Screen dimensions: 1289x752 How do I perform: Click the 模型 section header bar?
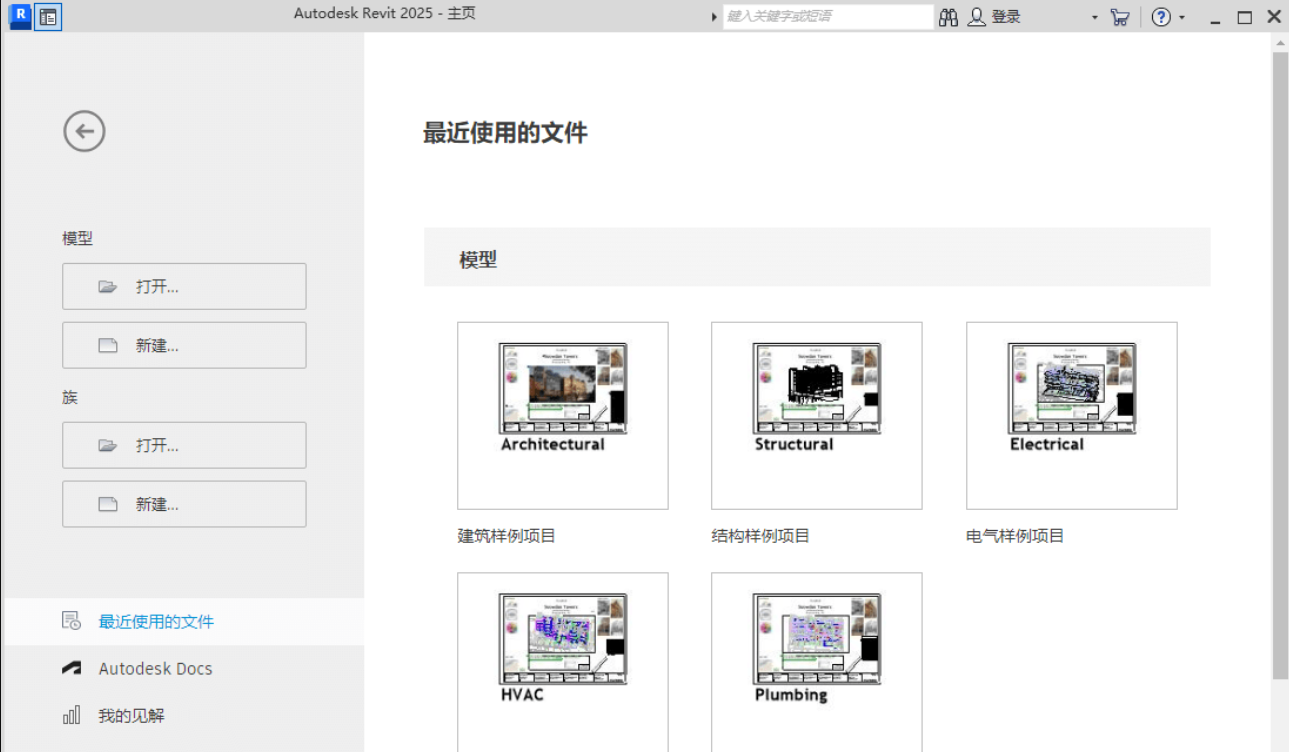tap(817, 258)
